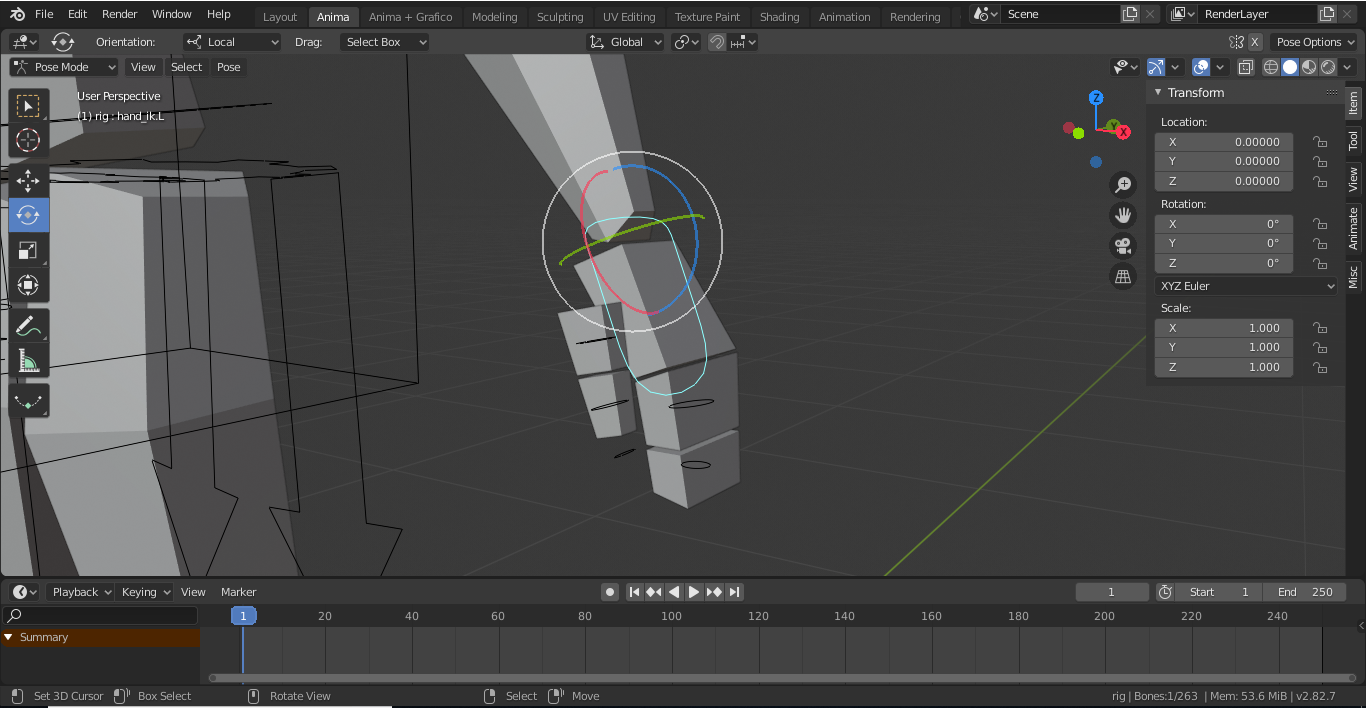This screenshot has width=1366, height=708.
Task: Open the Blender logo menu
Action: 17,14
